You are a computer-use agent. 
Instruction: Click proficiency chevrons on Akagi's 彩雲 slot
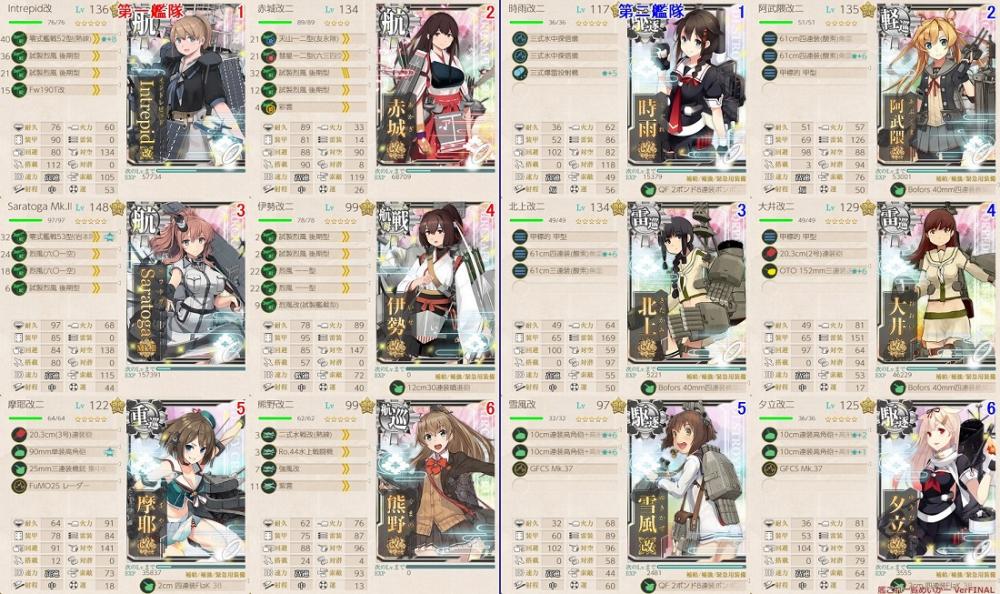[x=346, y=107]
